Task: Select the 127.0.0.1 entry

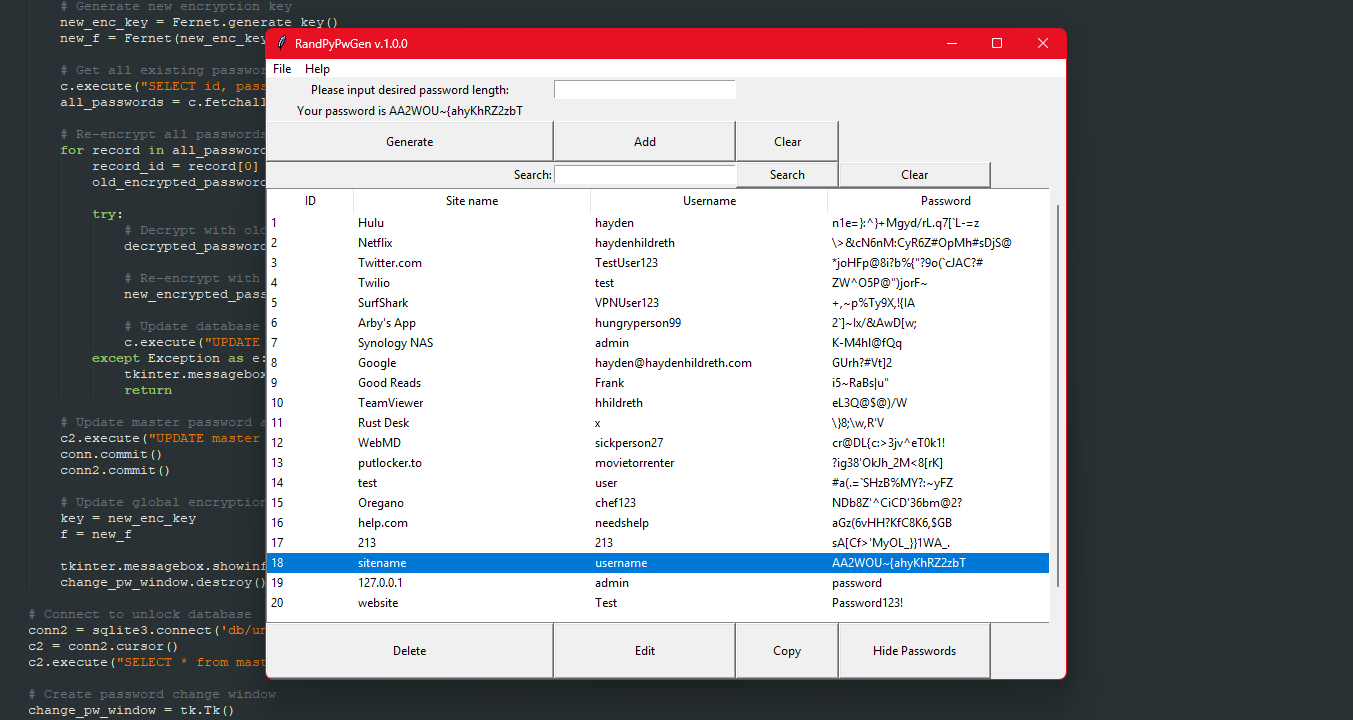Action: click(x=658, y=583)
